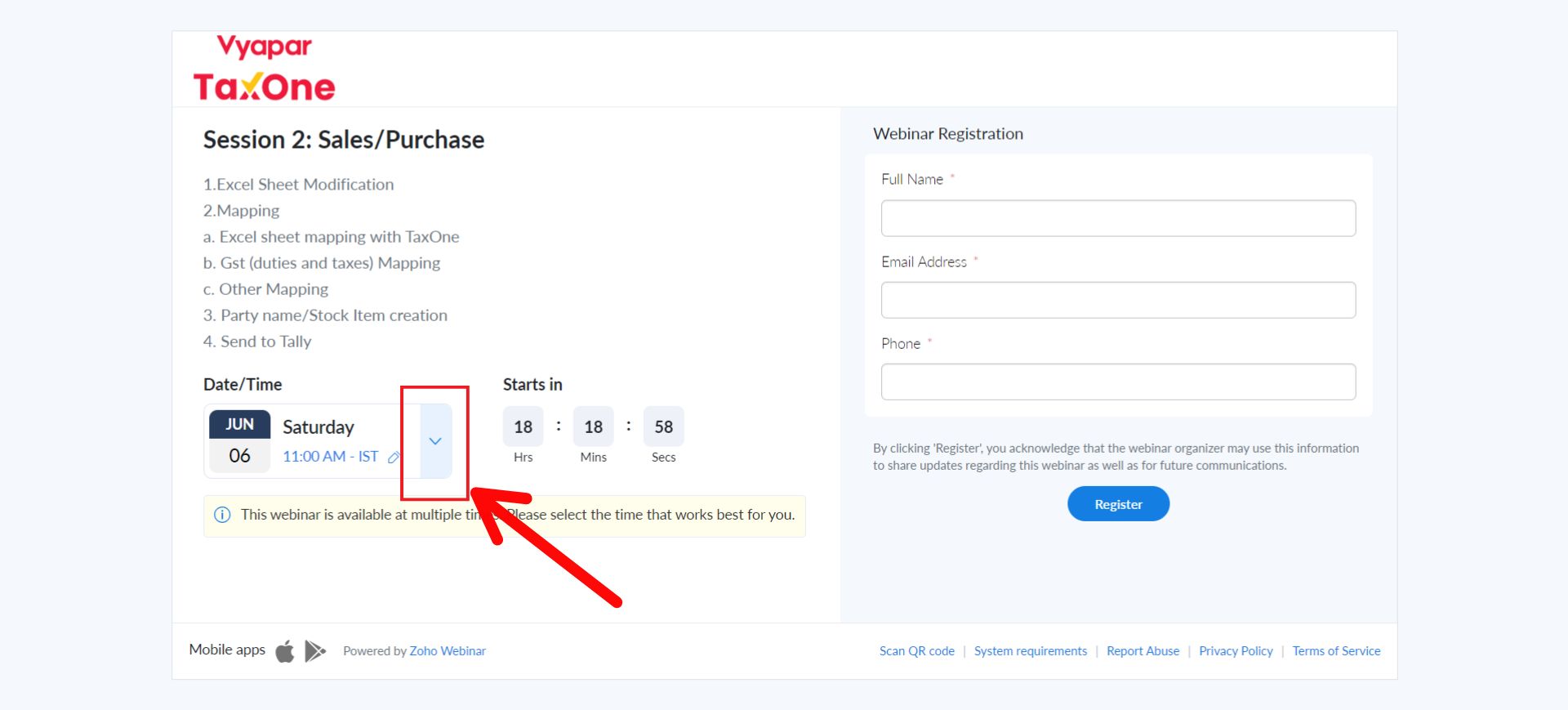This screenshot has height=710, width=1568.
Task: Click Report Abuse link
Action: pos(1143,651)
